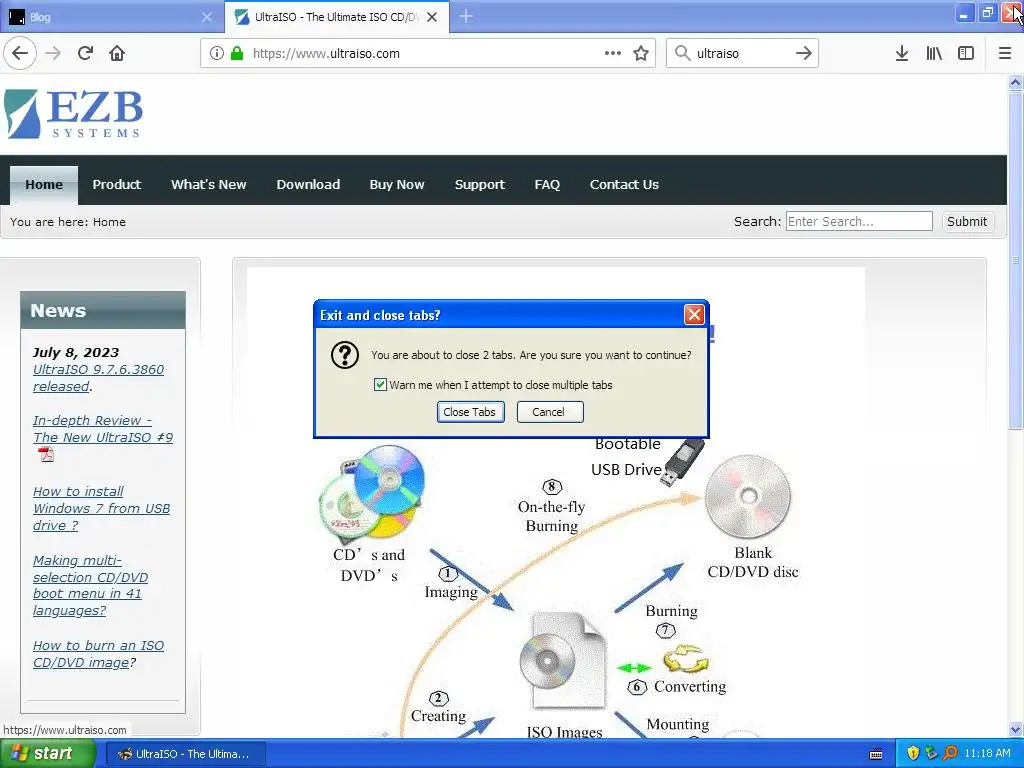Toggle the sidebar view icon

click(966, 53)
